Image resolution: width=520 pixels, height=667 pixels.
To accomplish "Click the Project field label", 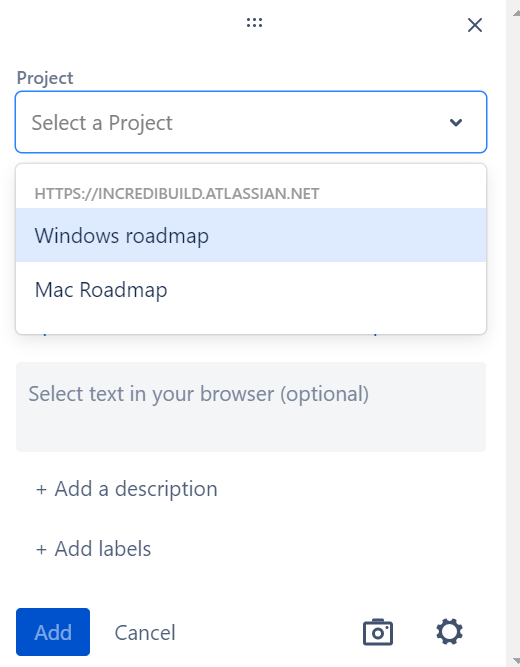I will [x=45, y=78].
